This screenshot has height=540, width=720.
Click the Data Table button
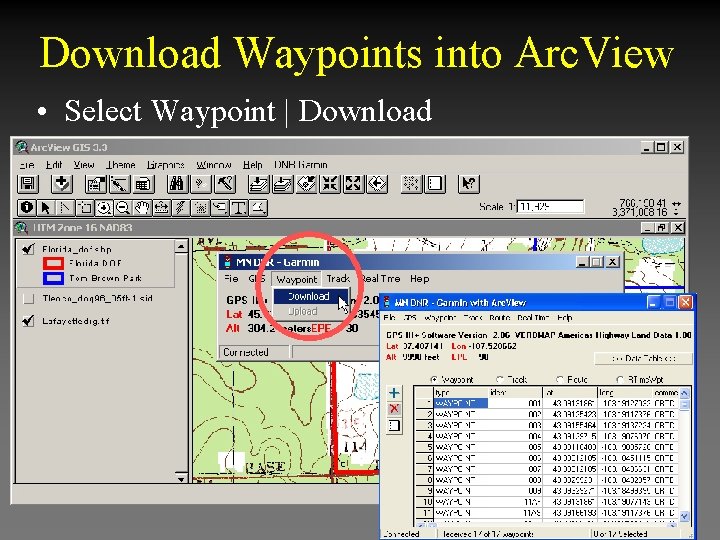coord(643,358)
